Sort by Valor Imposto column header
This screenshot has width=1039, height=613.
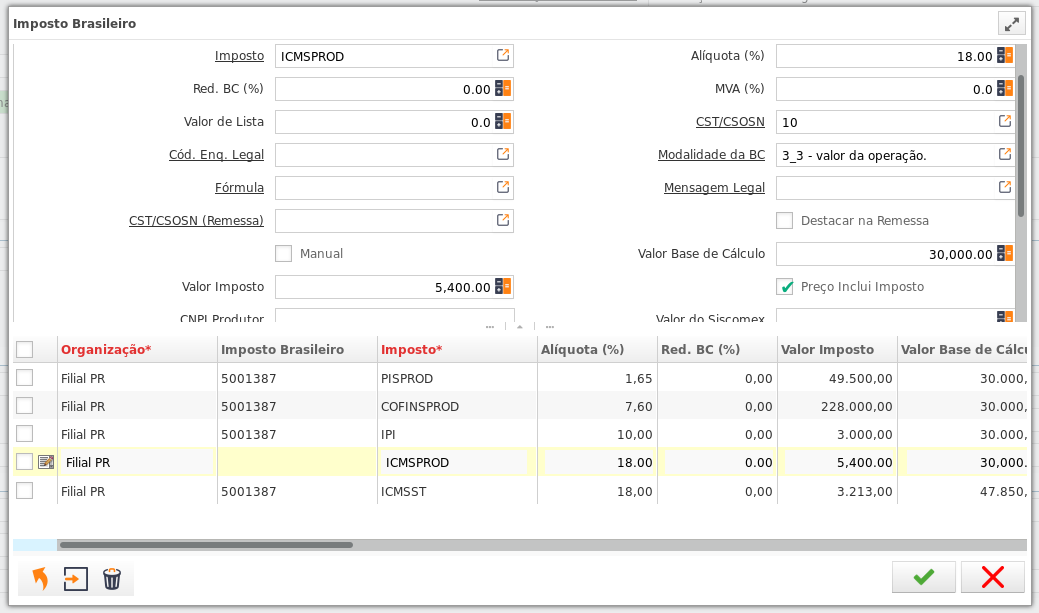pos(827,350)
